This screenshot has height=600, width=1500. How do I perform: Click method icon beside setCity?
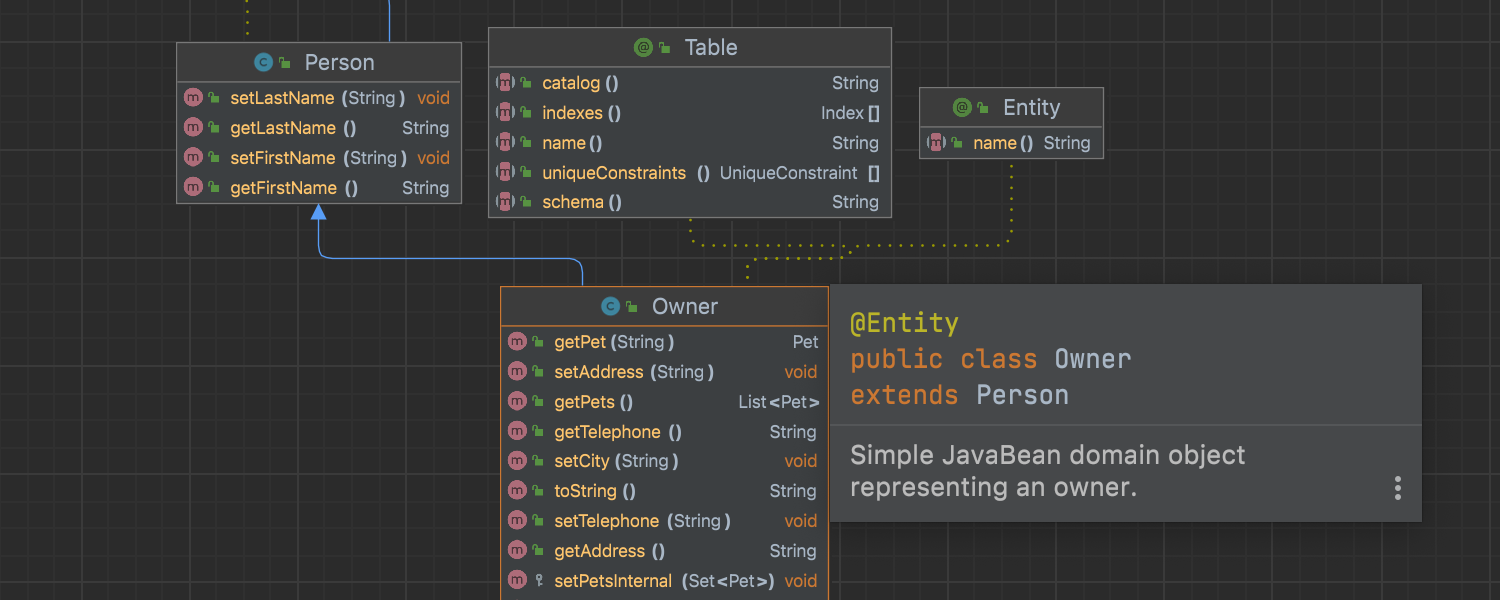(517, 461)
